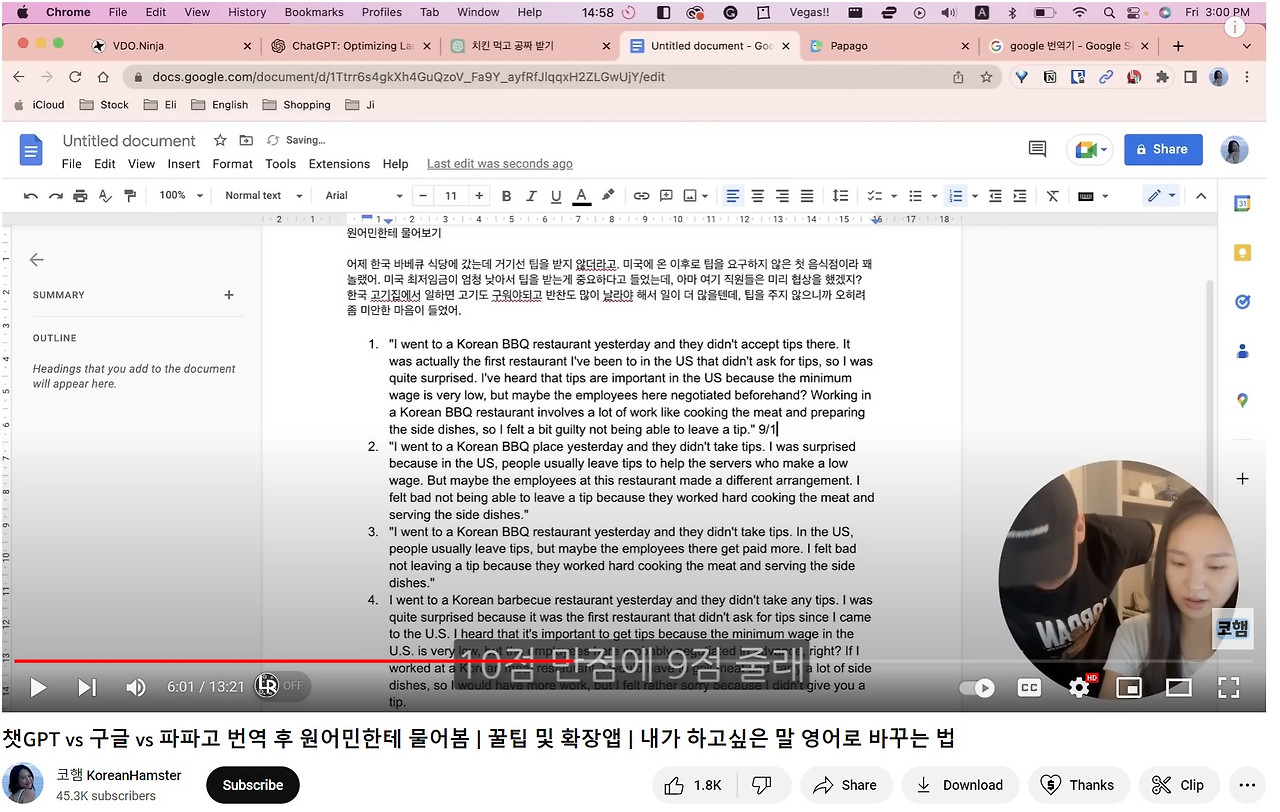Image resolution: width=1280 pixels, height=812 pixels.
Task: Open Last edit was seconds ago history
Action: point(499,163)
